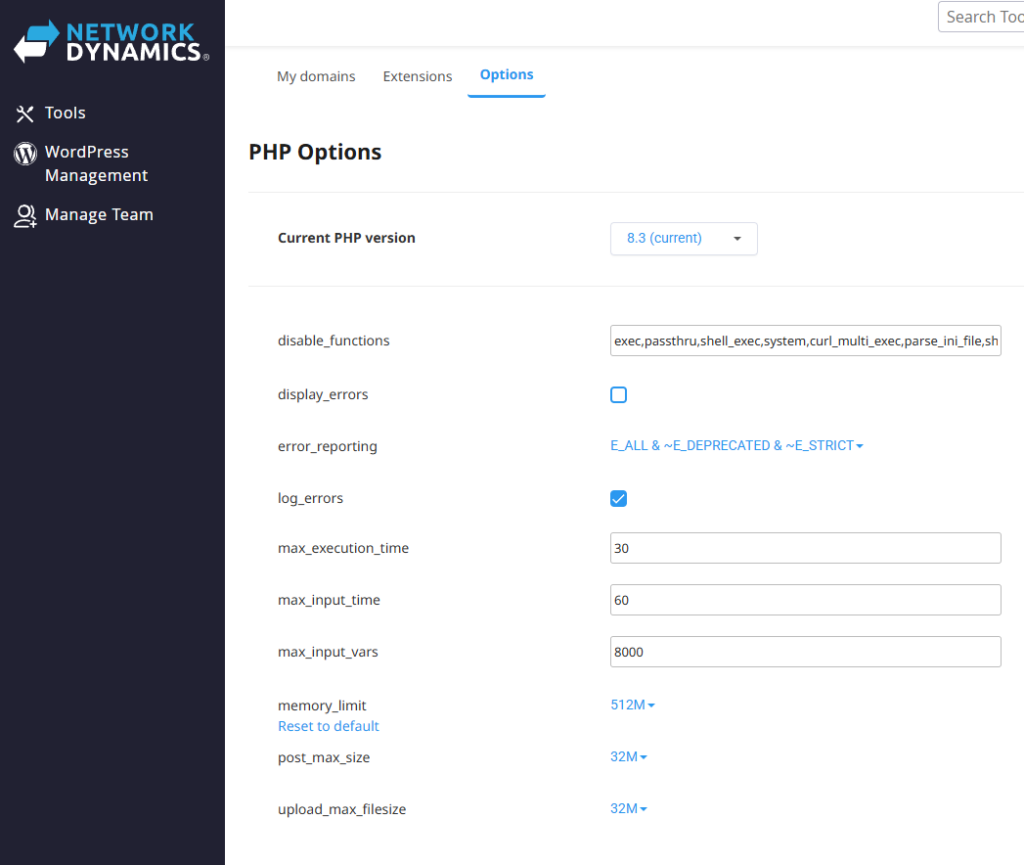Viewport: 1024px width, 865px height.
Task: Open WordPress Management in sidebar
Action: [96, 164]
